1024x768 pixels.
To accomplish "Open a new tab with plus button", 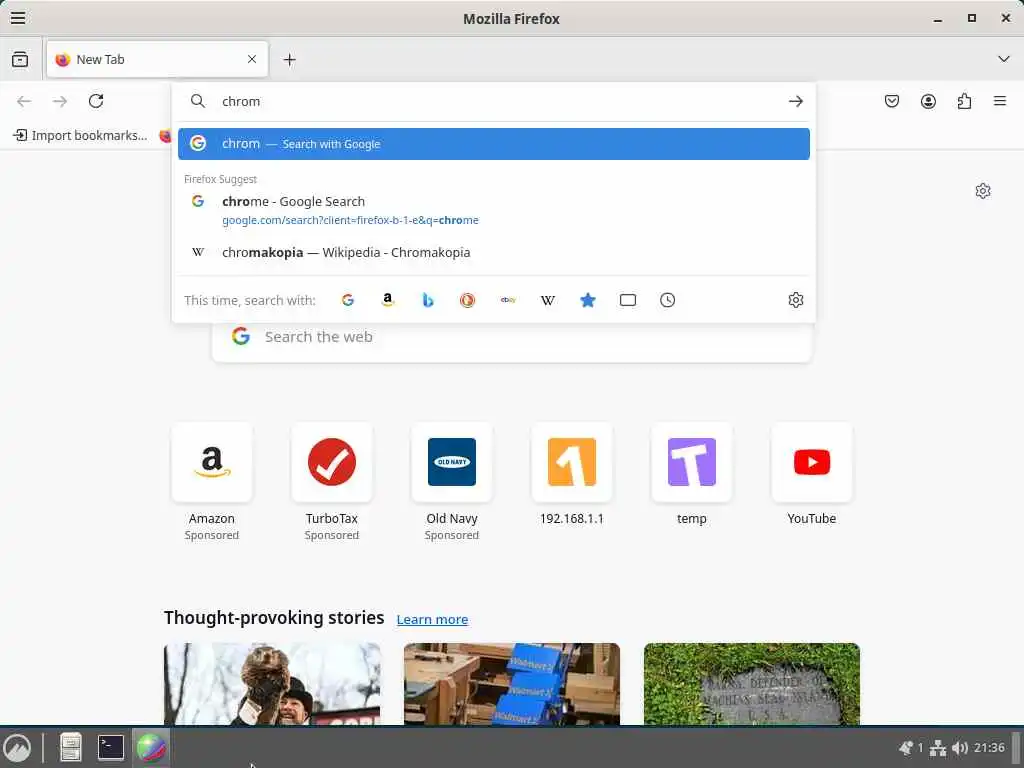I will (289, 60).
